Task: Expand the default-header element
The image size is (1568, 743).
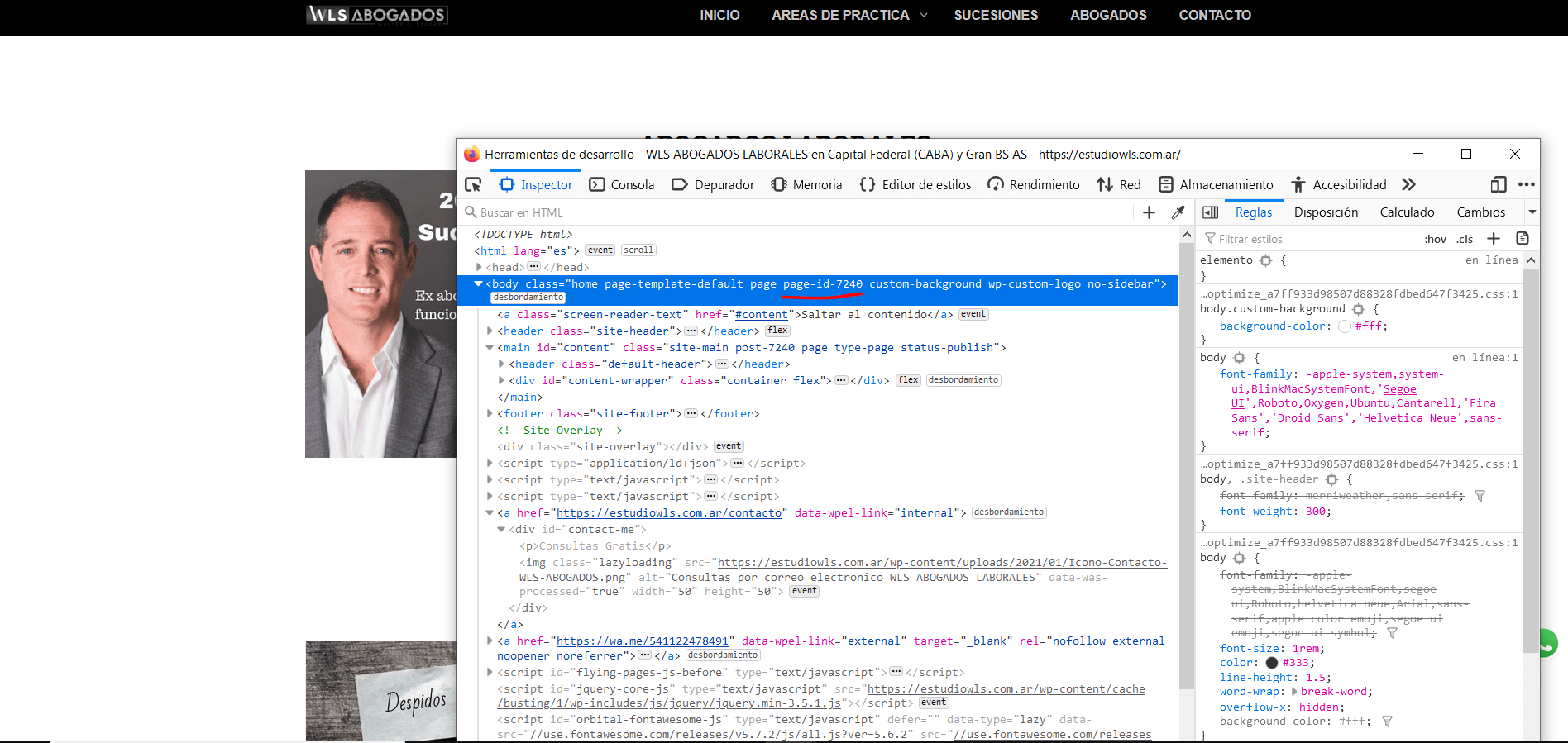Action: 501,364
